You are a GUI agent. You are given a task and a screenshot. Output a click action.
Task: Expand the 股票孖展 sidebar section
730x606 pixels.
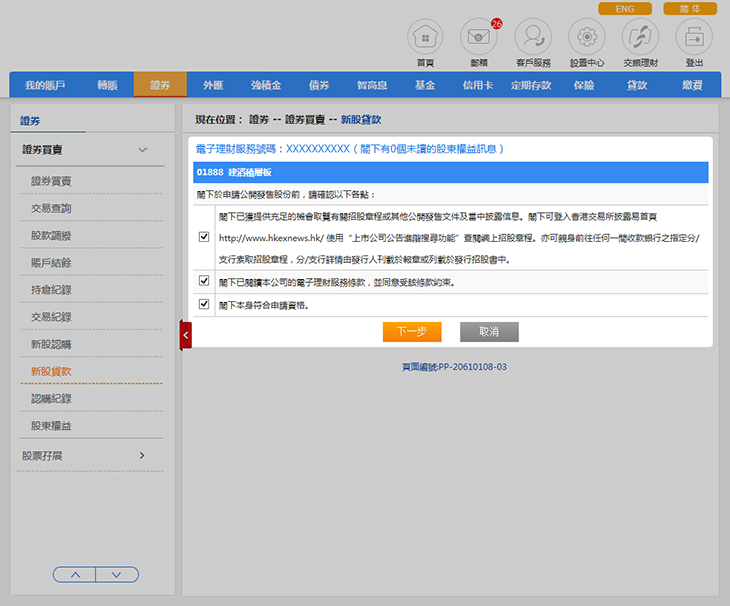click(142, 456)
